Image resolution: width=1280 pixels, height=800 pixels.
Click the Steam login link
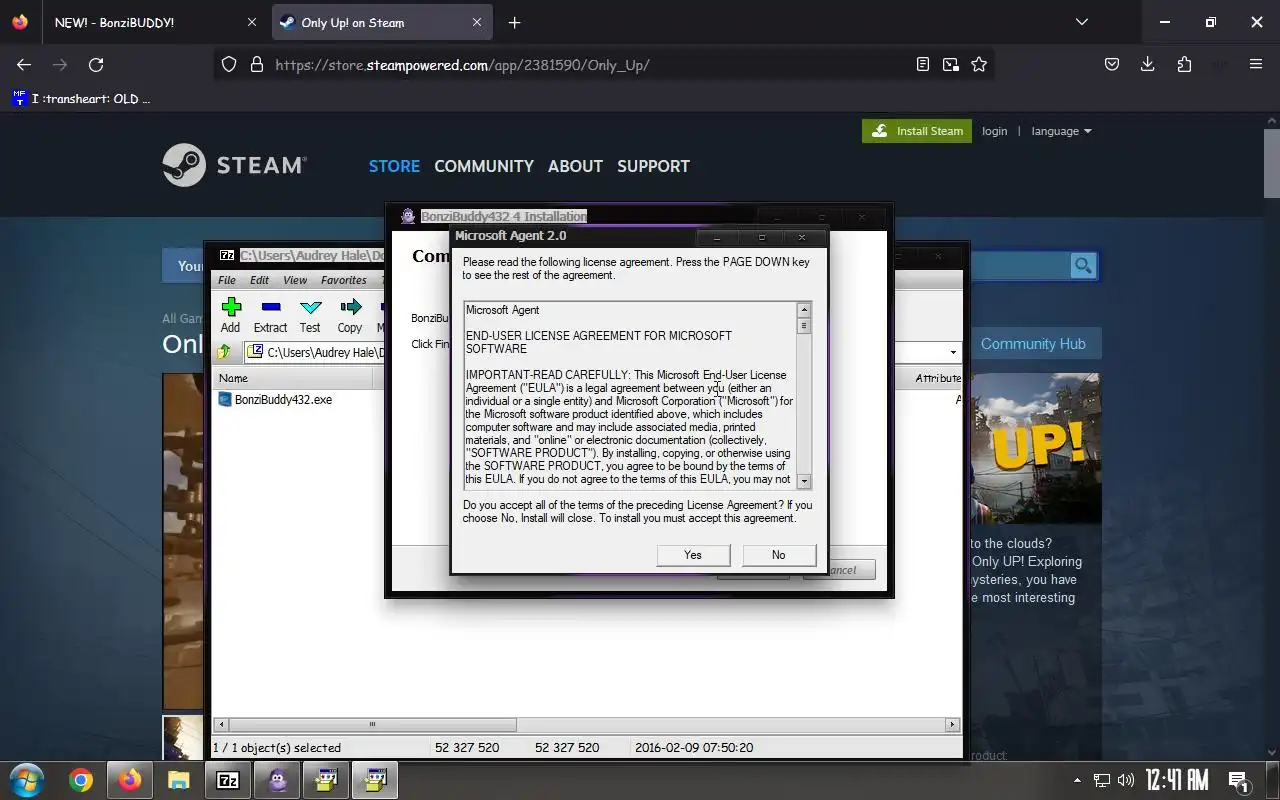(x=994, y=131)
